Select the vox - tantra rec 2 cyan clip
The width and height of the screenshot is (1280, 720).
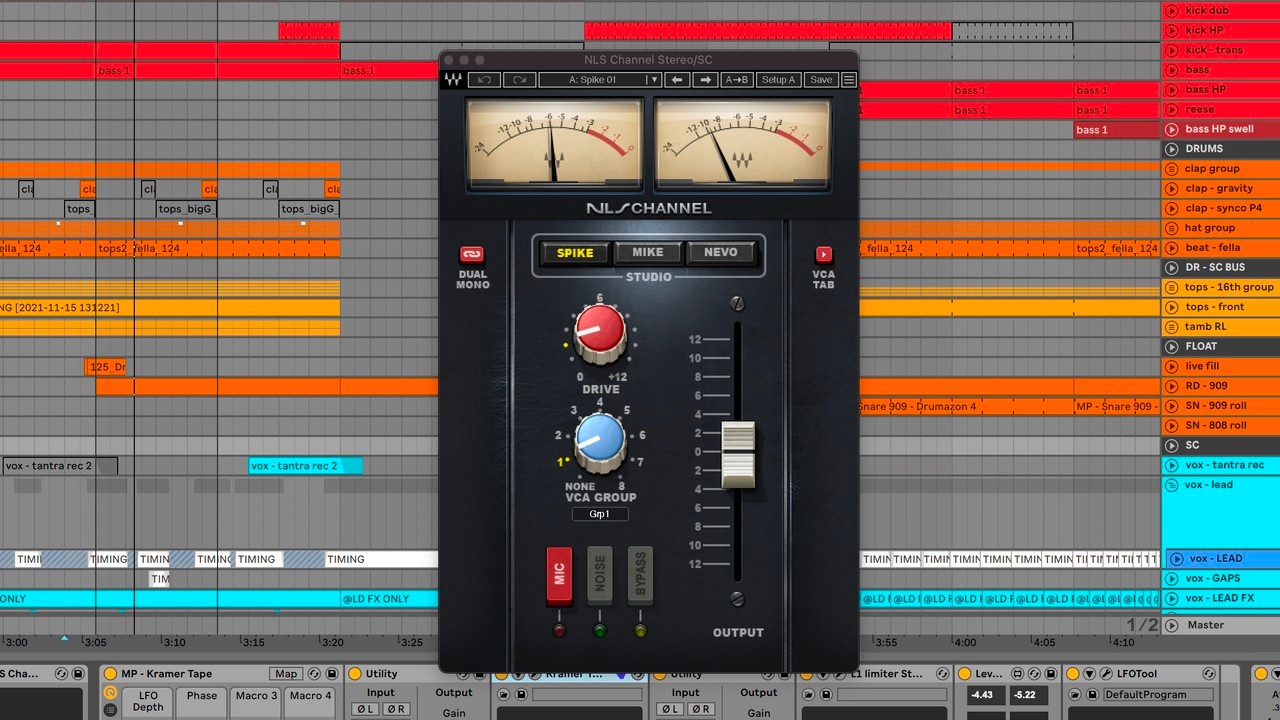coord(305,466)
